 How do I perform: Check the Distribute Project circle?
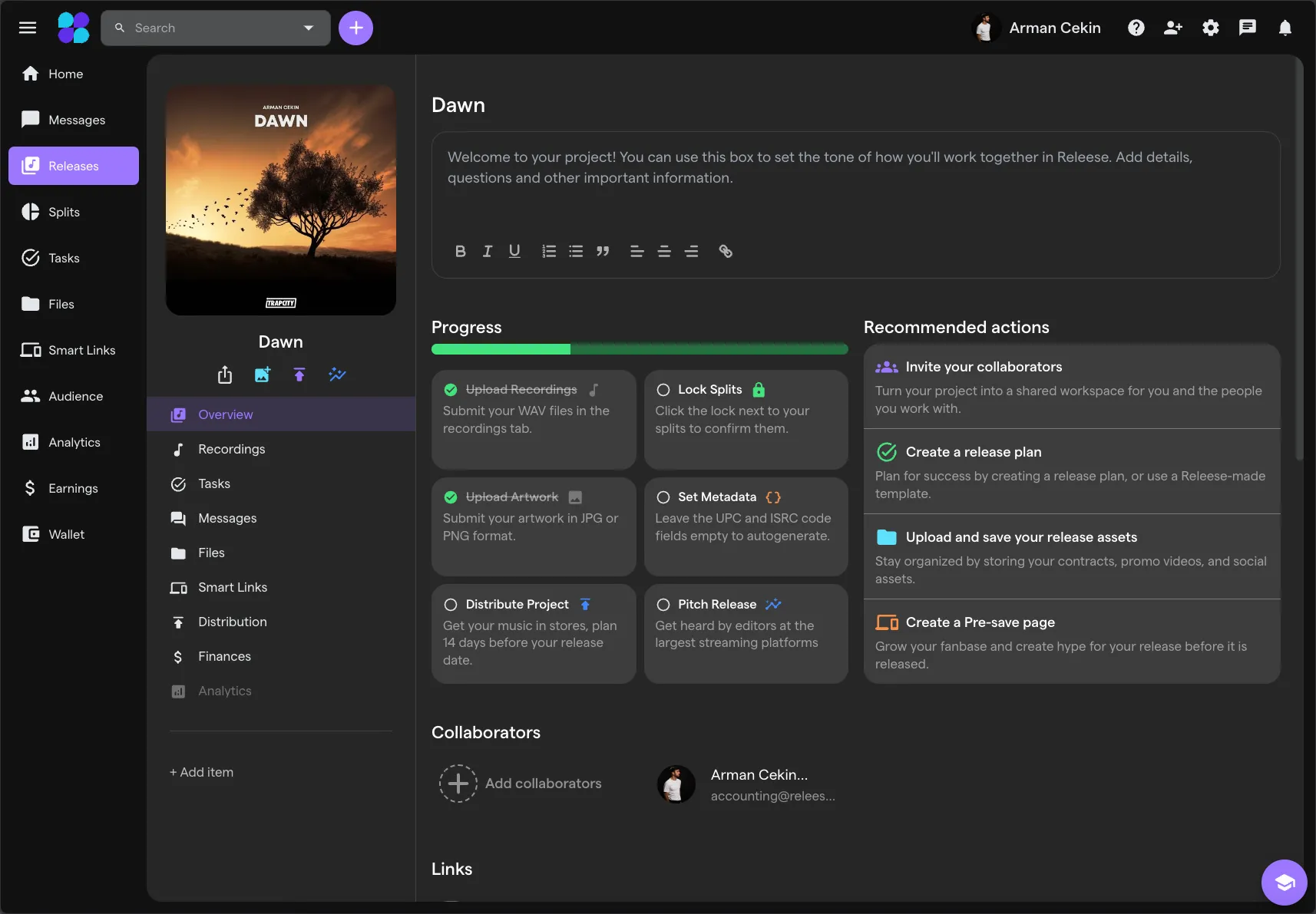coord(451,605)
